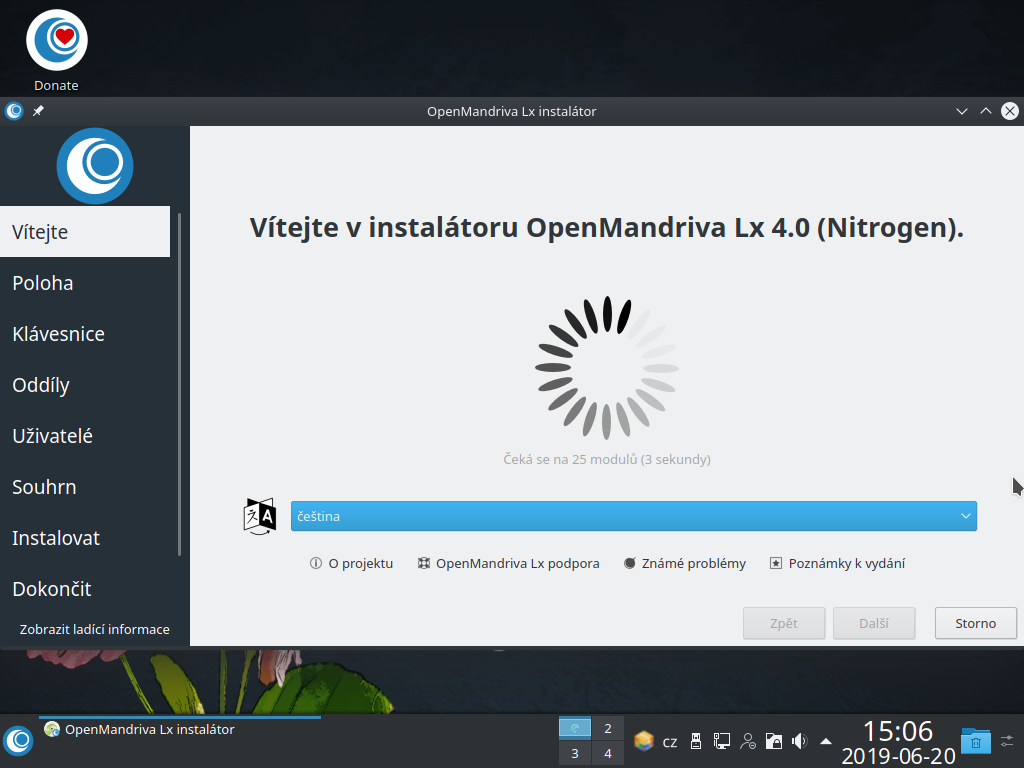Toggle the pin icon in the window titlebar
The height and width of the screenshot is (768, 1024).
pos(37,111)
